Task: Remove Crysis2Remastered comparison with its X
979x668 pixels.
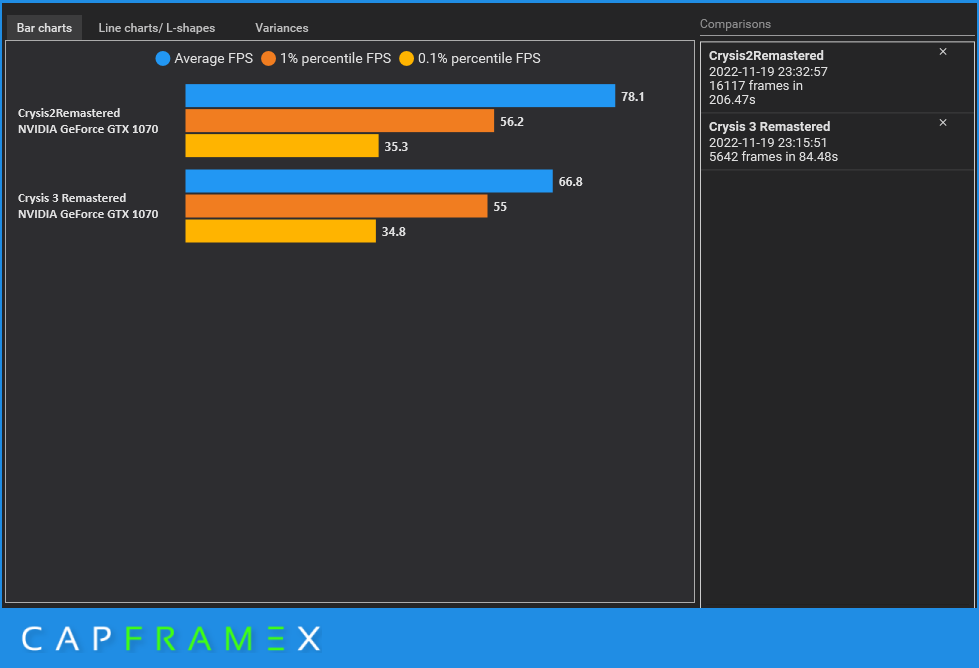Action: click(x=943, y=52)
